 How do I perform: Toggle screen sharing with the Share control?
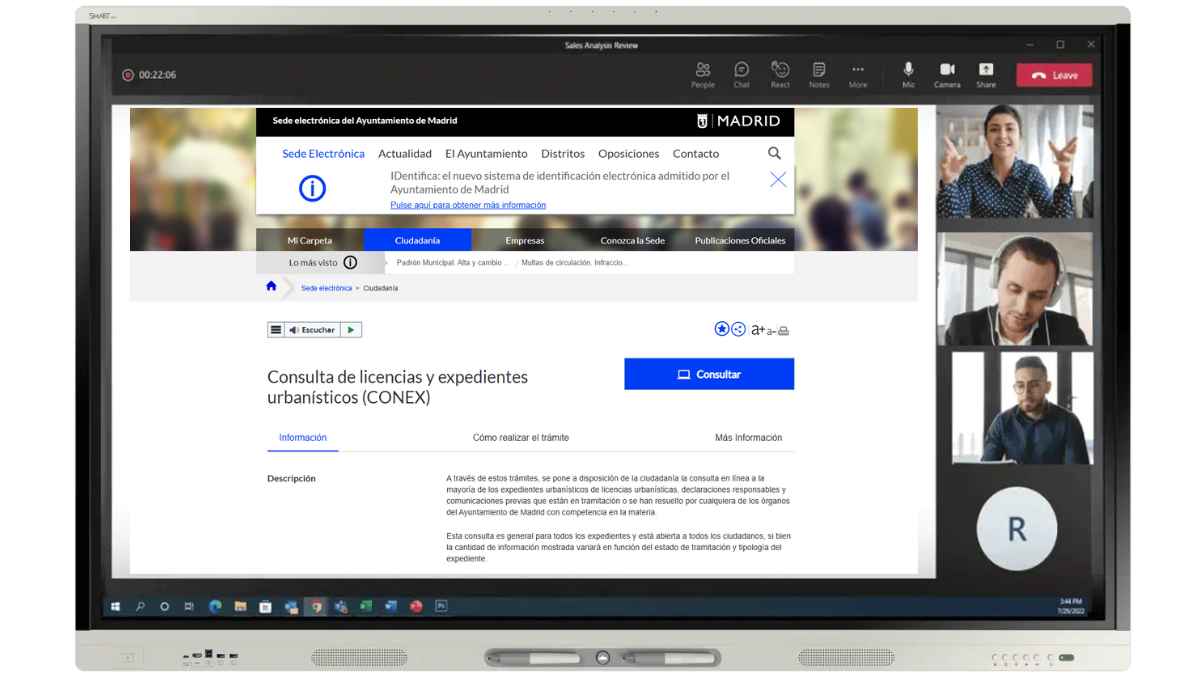coord(986,74)
